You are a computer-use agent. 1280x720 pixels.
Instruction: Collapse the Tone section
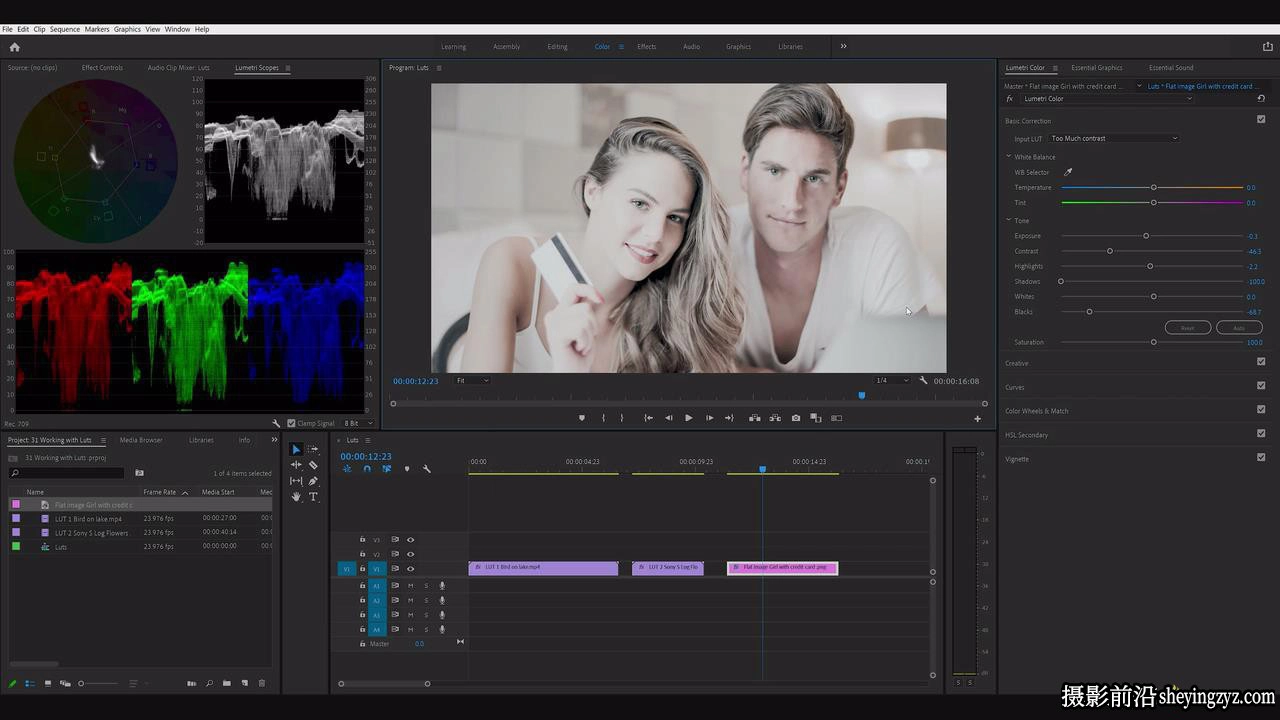pyautogui.click(x=1009, y=220)
